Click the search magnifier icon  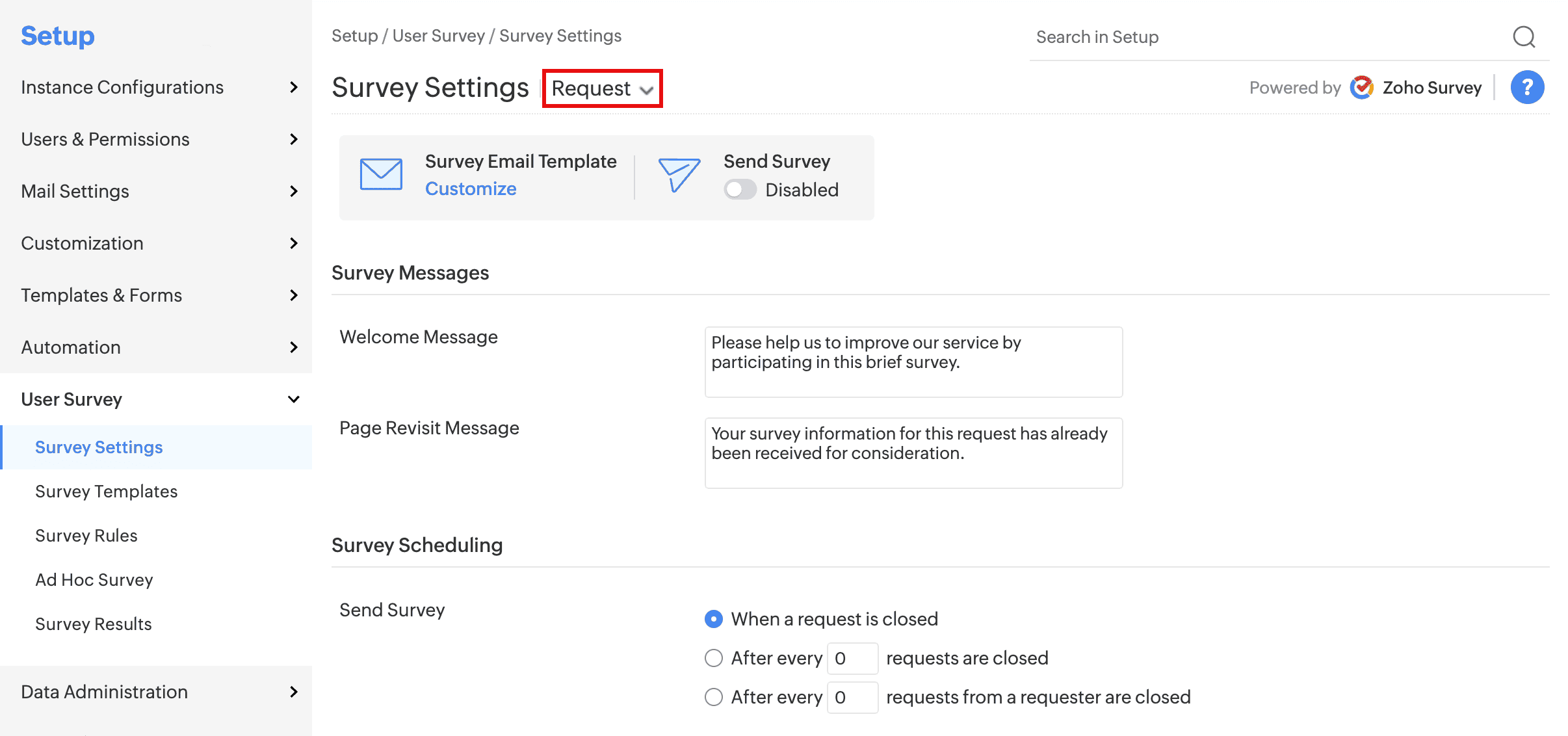tap(1523, 37)
